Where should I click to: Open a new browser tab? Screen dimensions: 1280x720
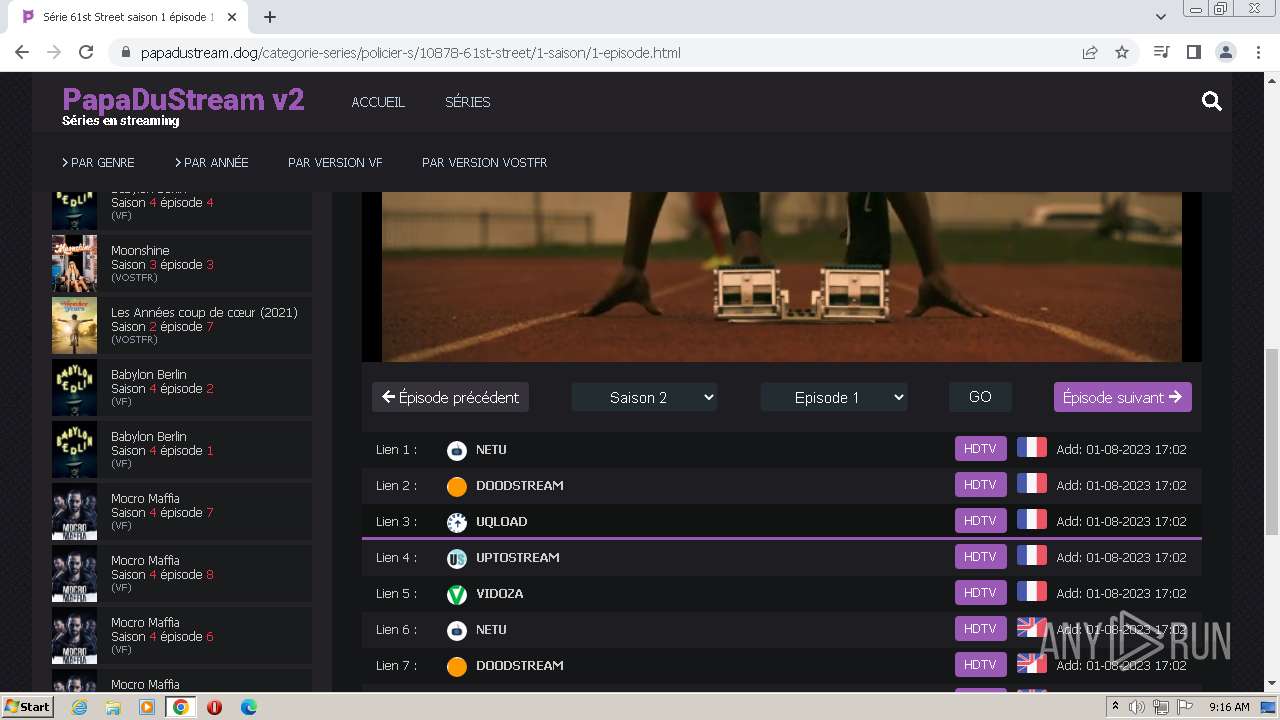270,17
